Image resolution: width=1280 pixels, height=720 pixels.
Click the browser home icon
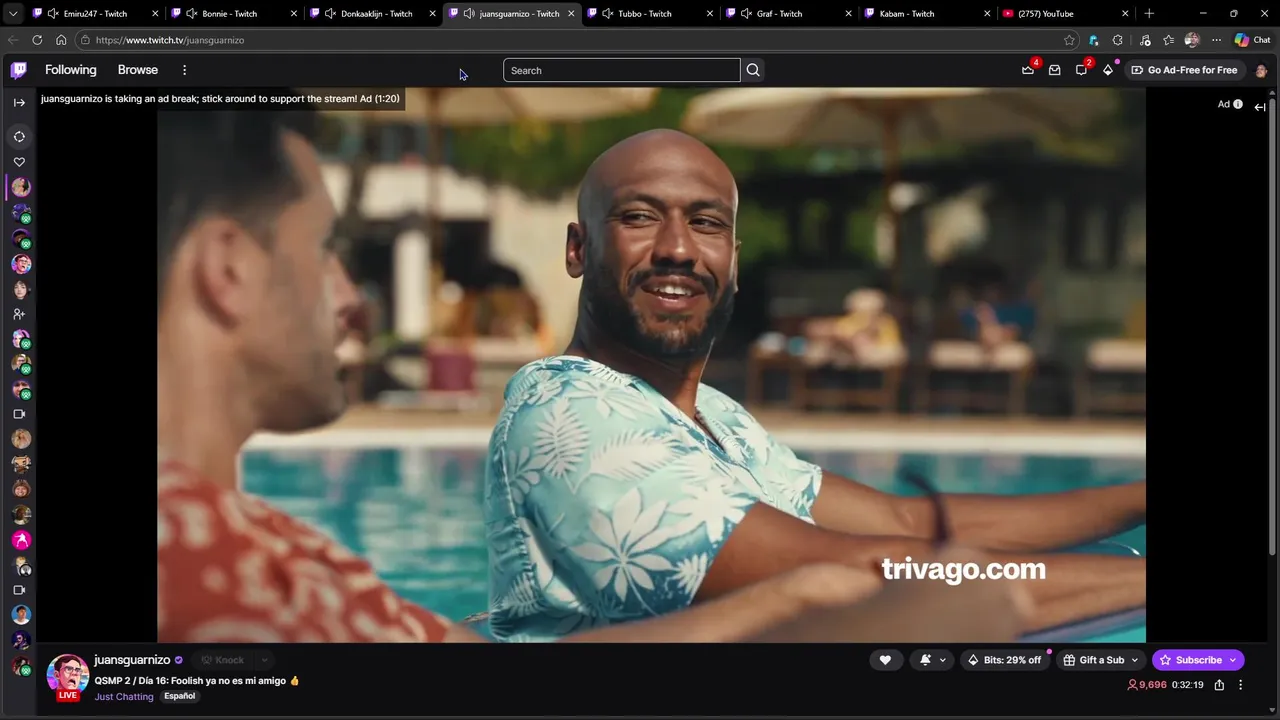(x=61, y=40)
